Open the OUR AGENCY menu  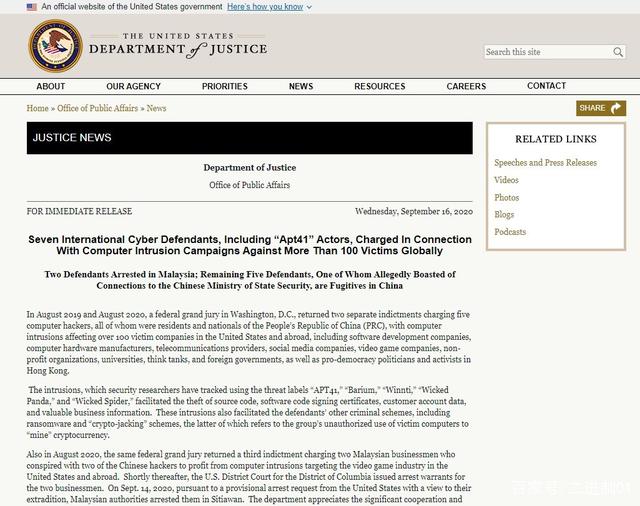pyautogui.click(x=133, y=87)
